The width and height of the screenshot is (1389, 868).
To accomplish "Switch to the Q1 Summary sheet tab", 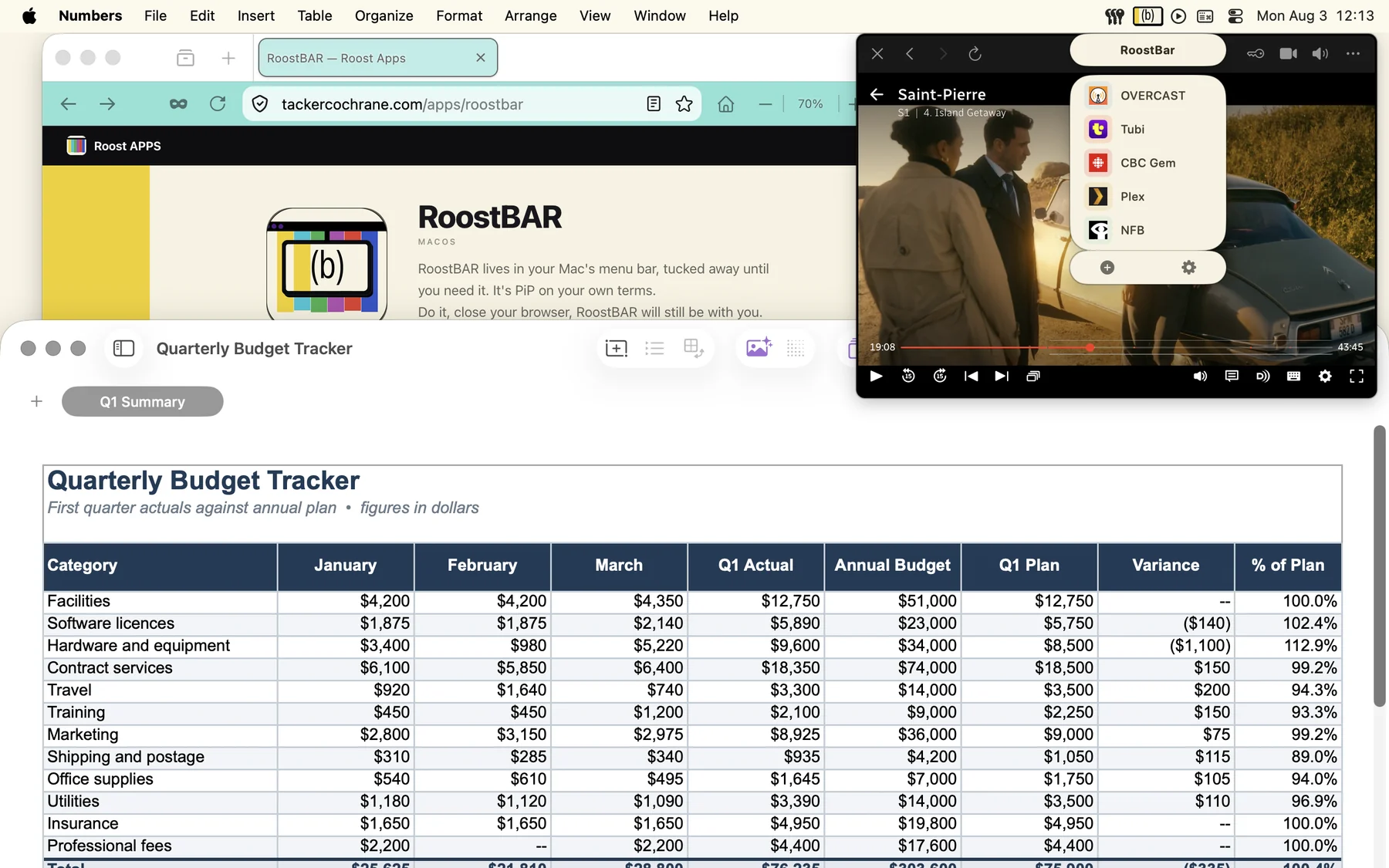I will [143, 401].
